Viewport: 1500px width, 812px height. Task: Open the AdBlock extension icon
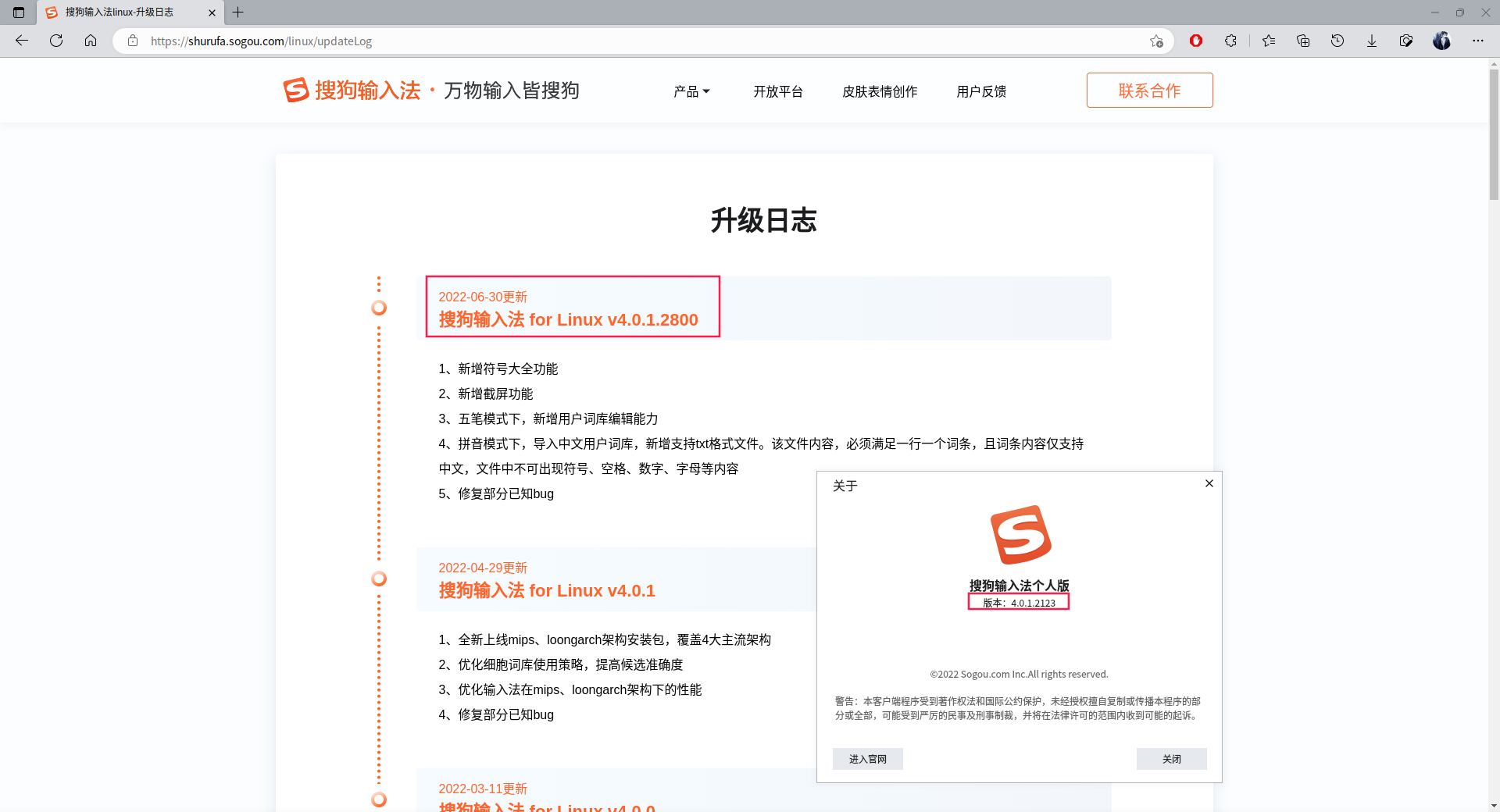pyautogui.click(x=1196, y=41)
